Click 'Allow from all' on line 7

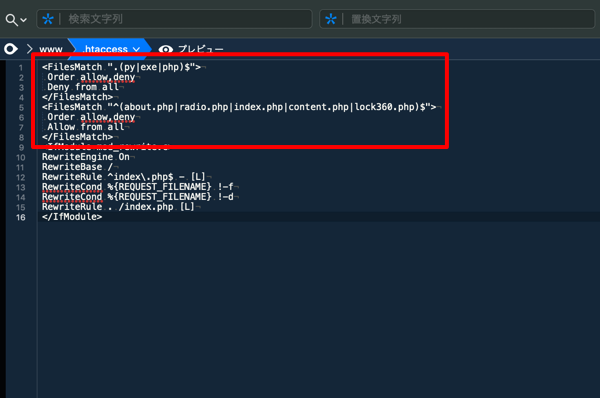click(x=86, y=127)
